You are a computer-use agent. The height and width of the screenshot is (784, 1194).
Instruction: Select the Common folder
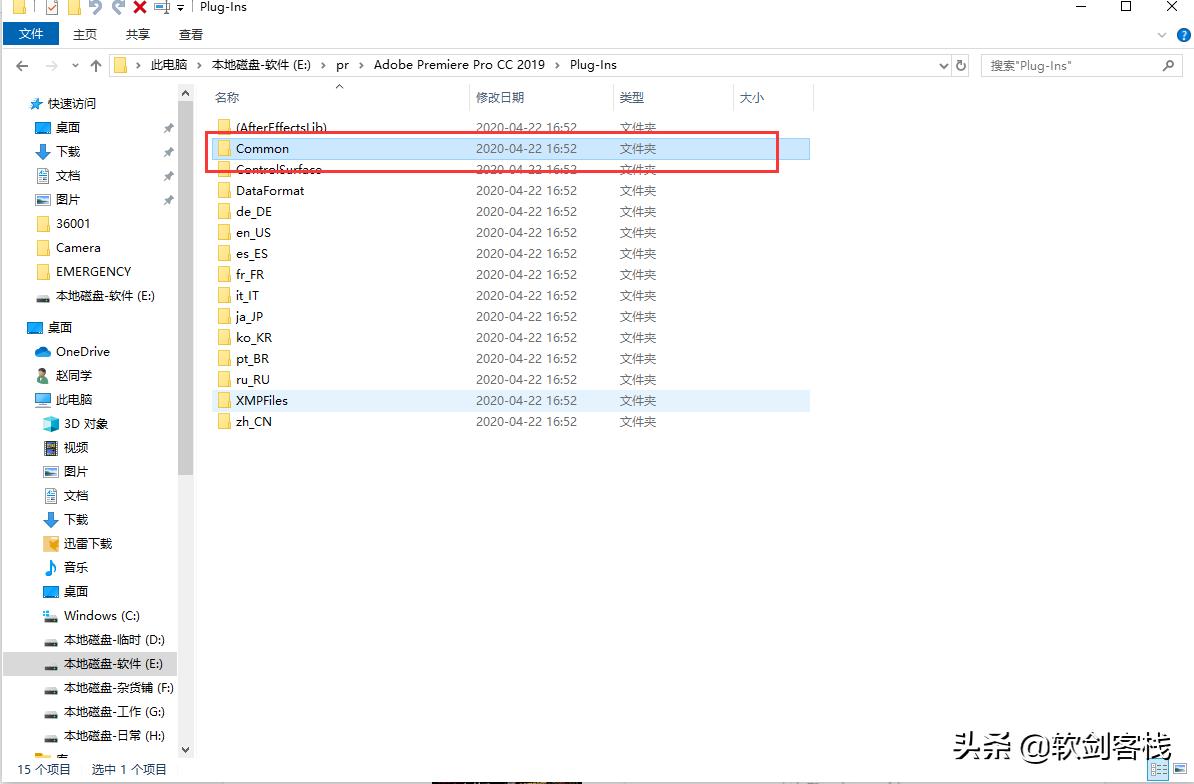click(510, 148)
